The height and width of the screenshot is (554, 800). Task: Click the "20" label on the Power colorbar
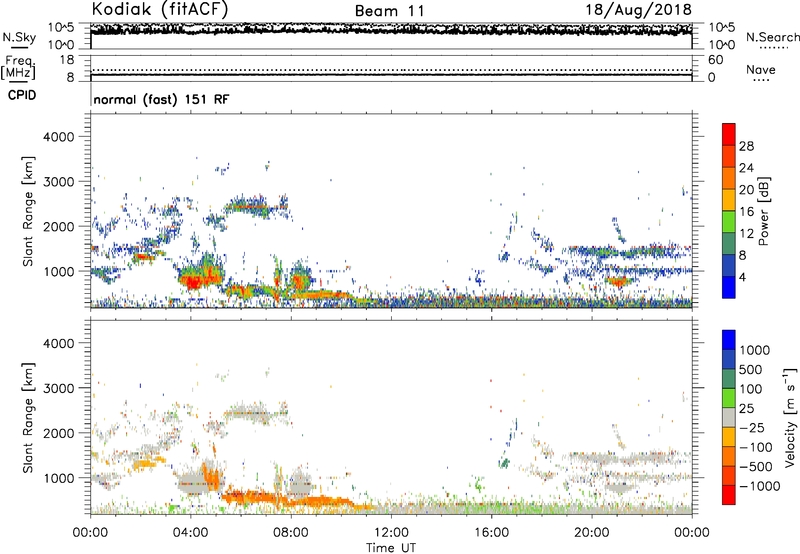pos(746,190)
